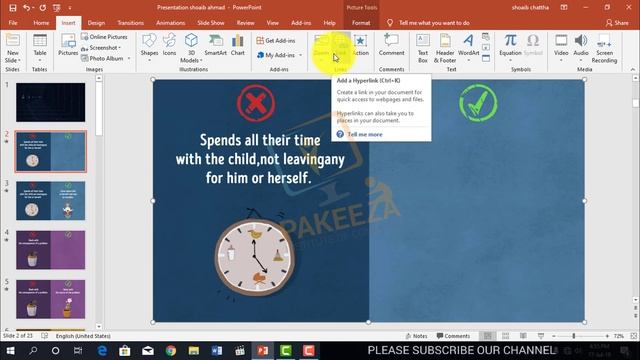Open the WordArt styles dropdown
The width and height of the screenshot is (640, 360).
[469, 60]
